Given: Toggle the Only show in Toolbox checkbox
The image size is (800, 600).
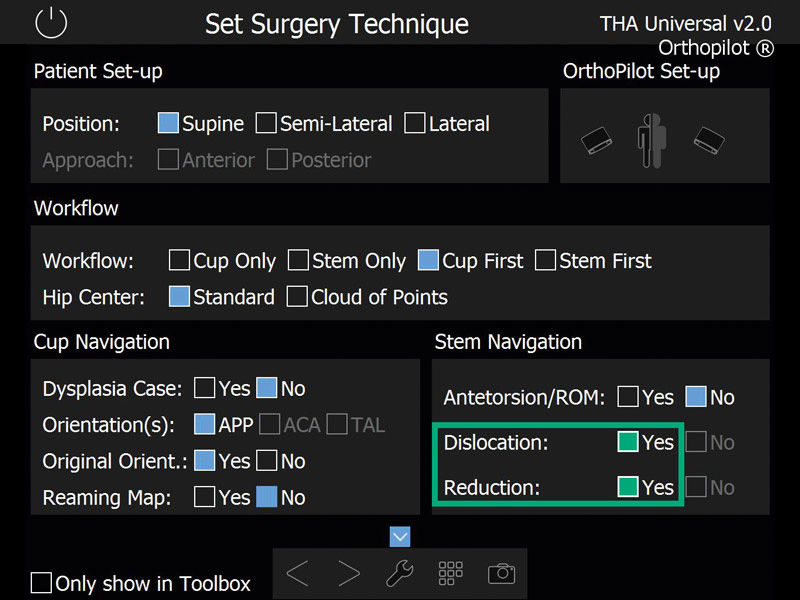Looking at the screenshot, I should [x=41, y=583].
